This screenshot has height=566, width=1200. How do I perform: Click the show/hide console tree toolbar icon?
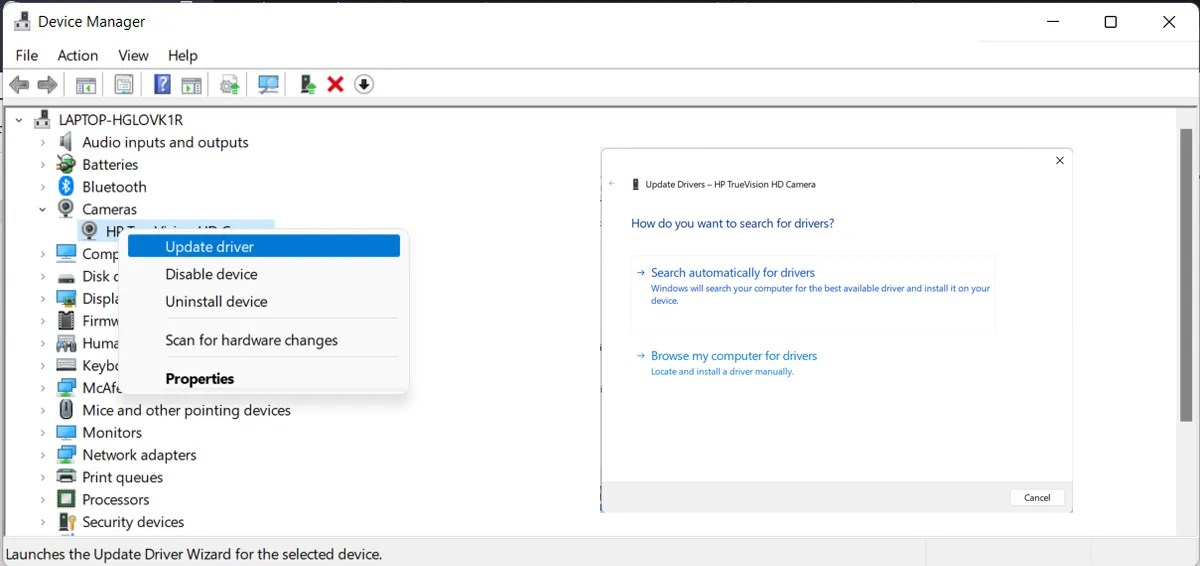pos(87,85)
